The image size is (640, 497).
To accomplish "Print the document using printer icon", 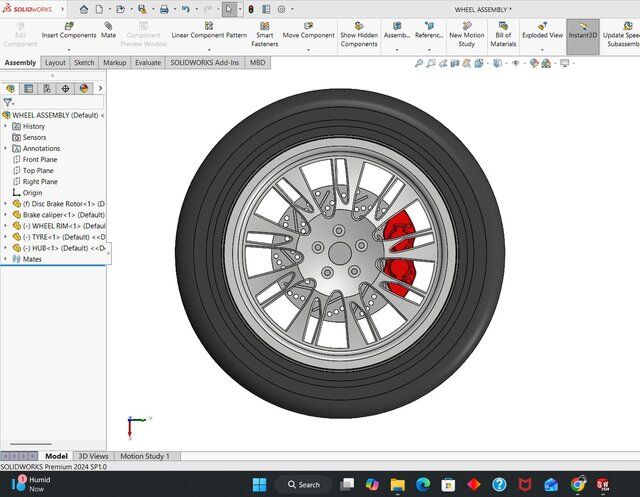I will coord(164,9).
